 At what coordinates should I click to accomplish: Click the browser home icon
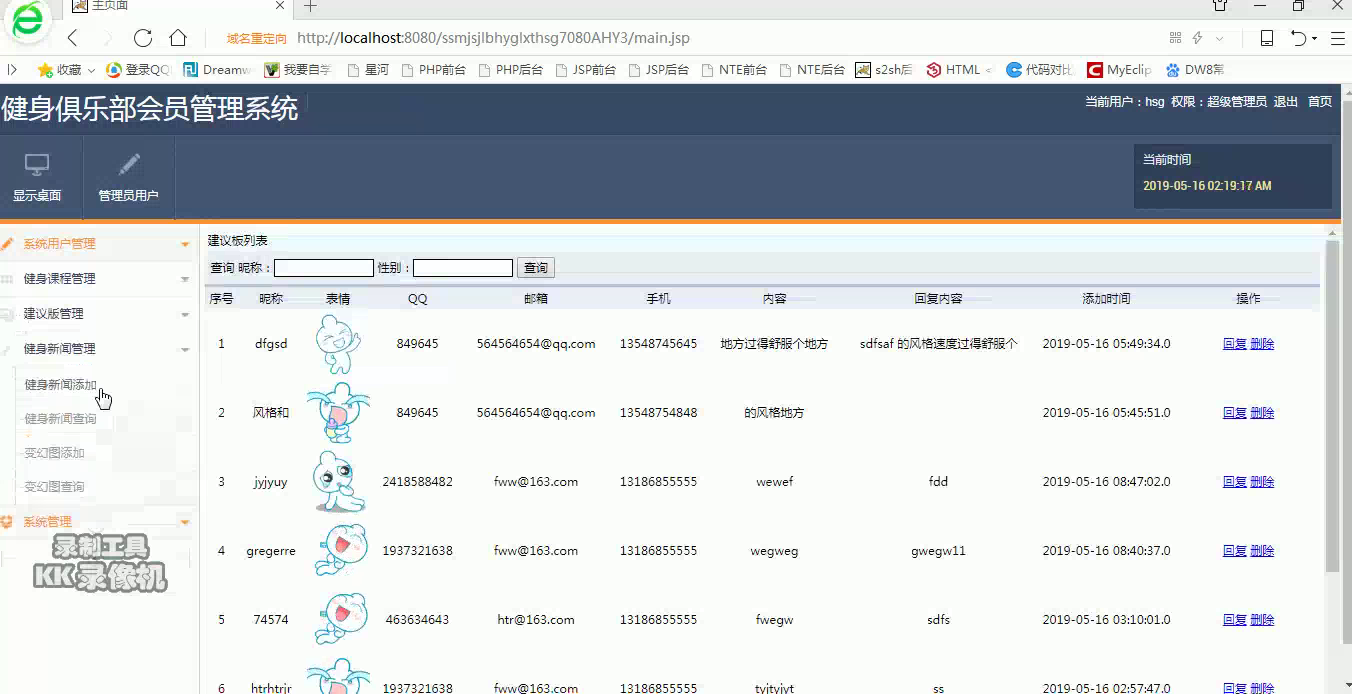pos(178,38)
